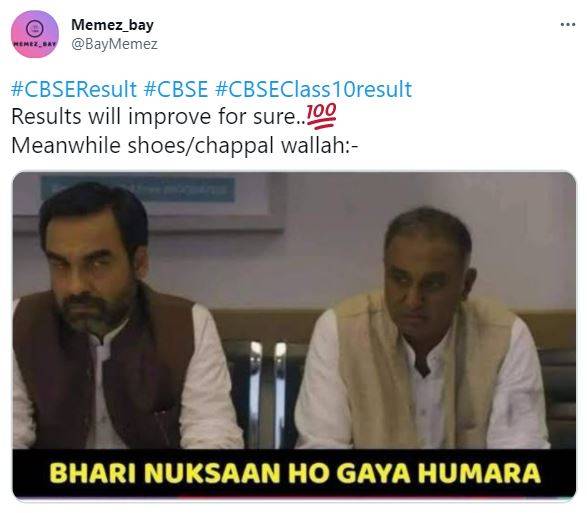Click the @BayMemez handle
587x513 pixels.
114,44
